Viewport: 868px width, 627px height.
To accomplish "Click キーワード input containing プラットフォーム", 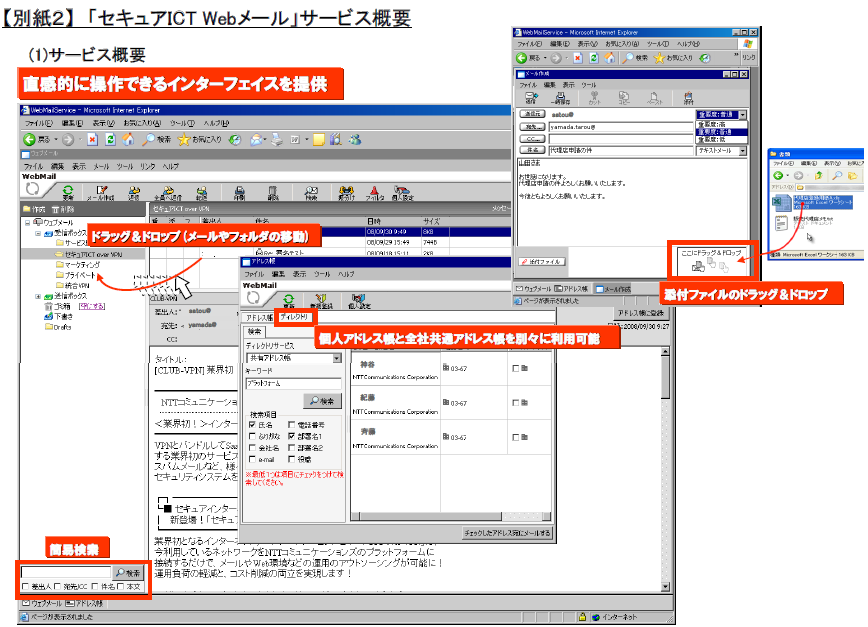I will pos(293,384).
